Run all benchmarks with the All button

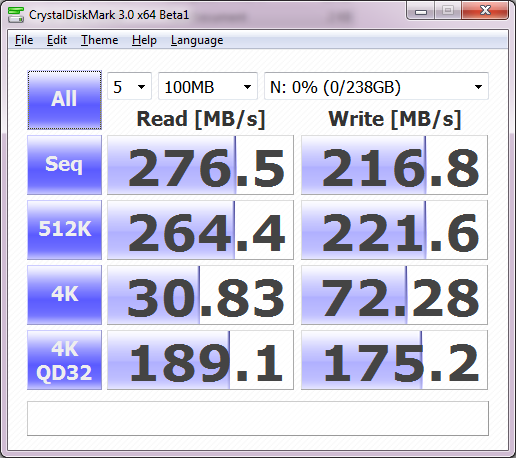pyautogui.click(x=64, y=100)
